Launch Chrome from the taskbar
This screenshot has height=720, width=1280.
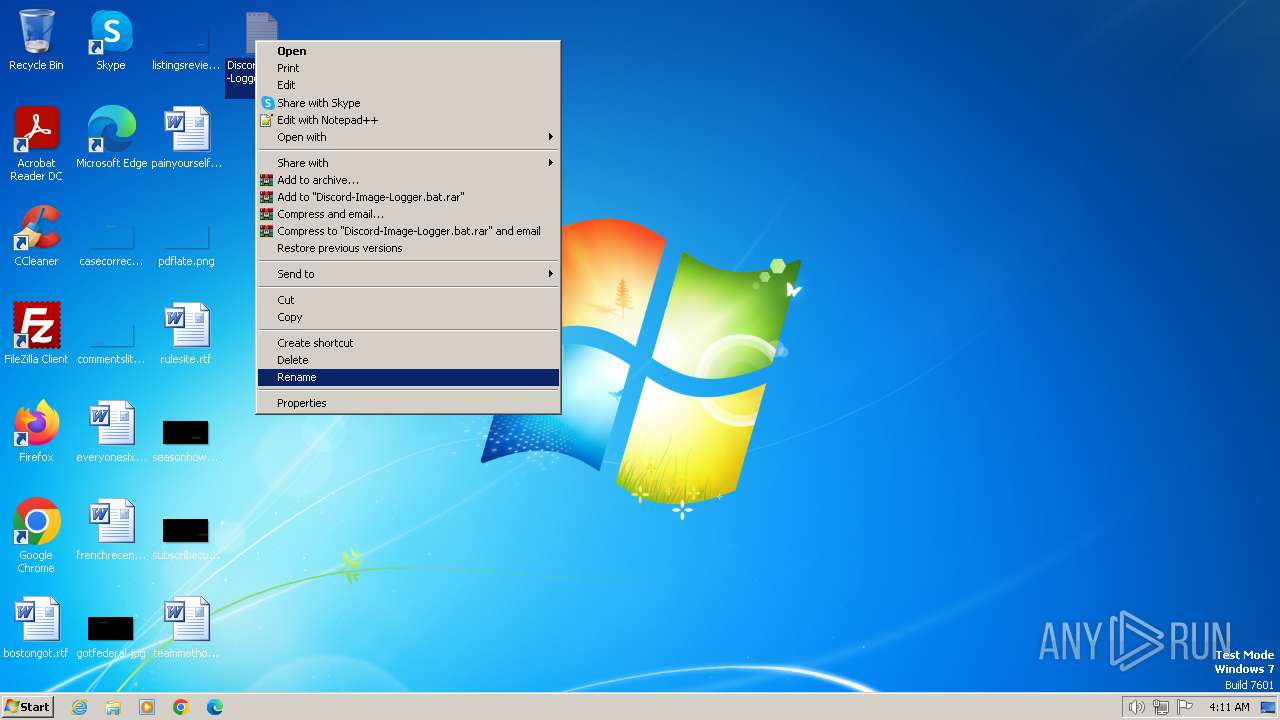click(181, 707)
